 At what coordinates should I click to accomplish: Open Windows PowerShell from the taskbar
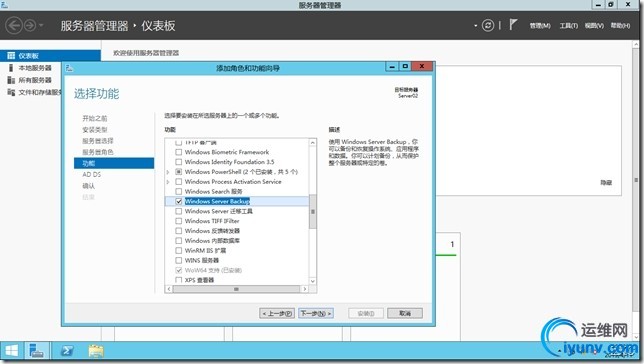(x=67, y=352)
